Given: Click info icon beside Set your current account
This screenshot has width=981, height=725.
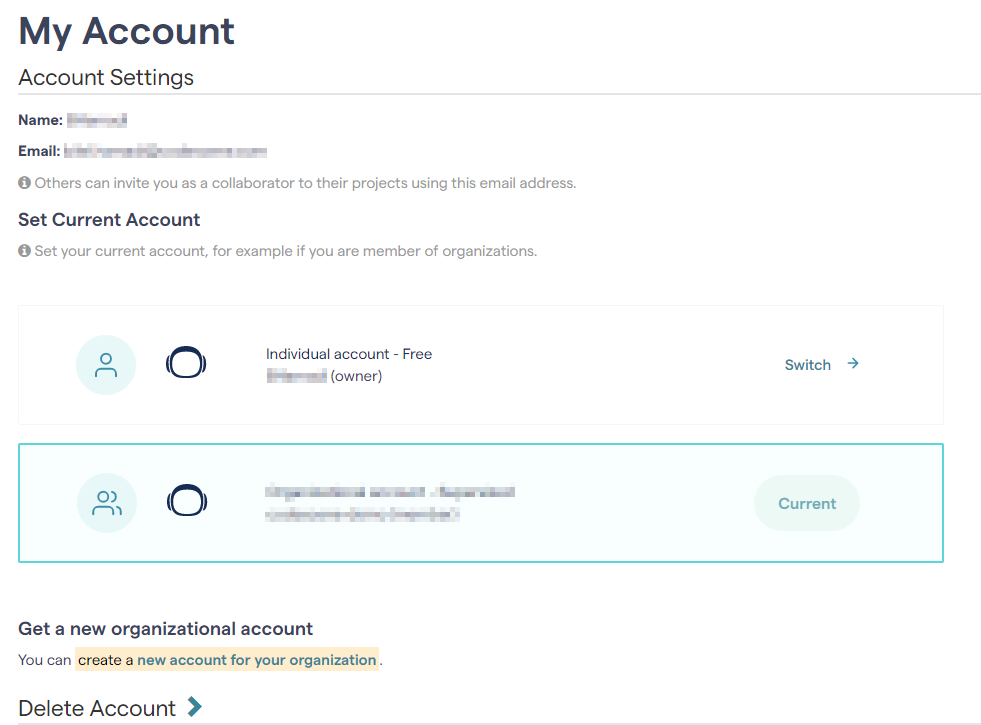Looking at the screenshot, I should [x=24, y=251].
